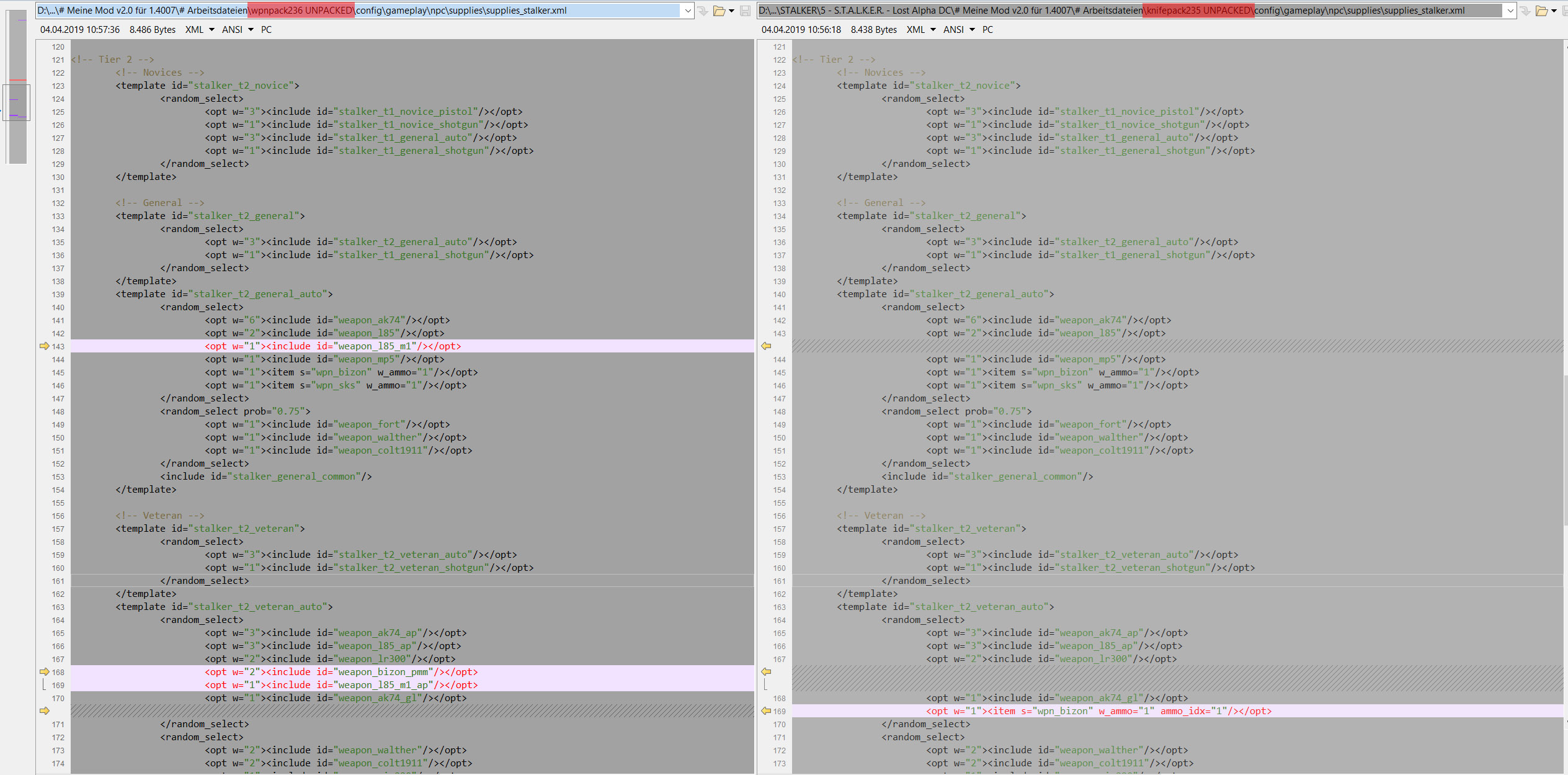Click copy-to-right arrow at left line 143

44,346
